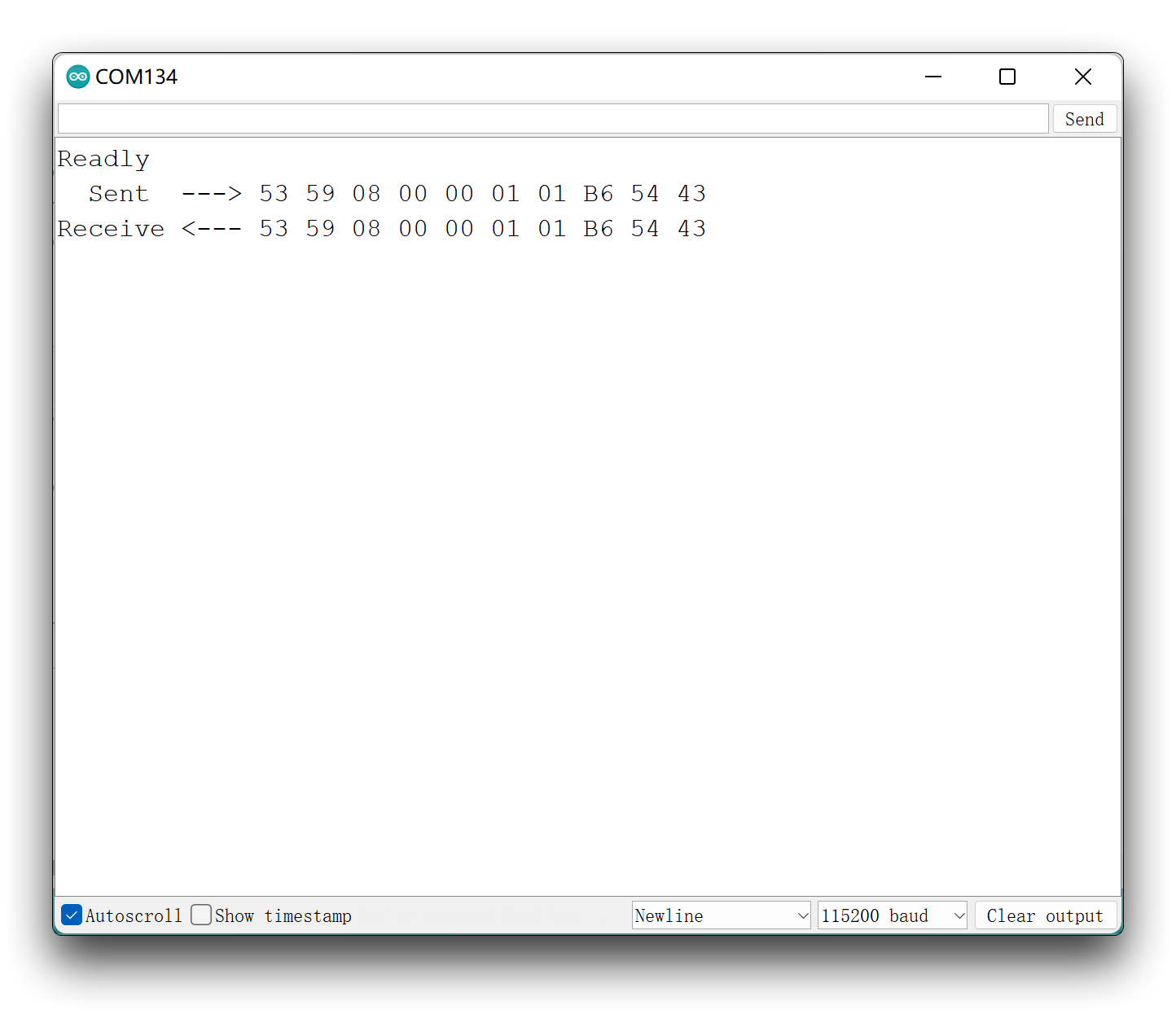Click the '--->' arrow in the Sent line
Image resolution: width=1176 pixels, height=1014 pixels.
tap(212, 194)
